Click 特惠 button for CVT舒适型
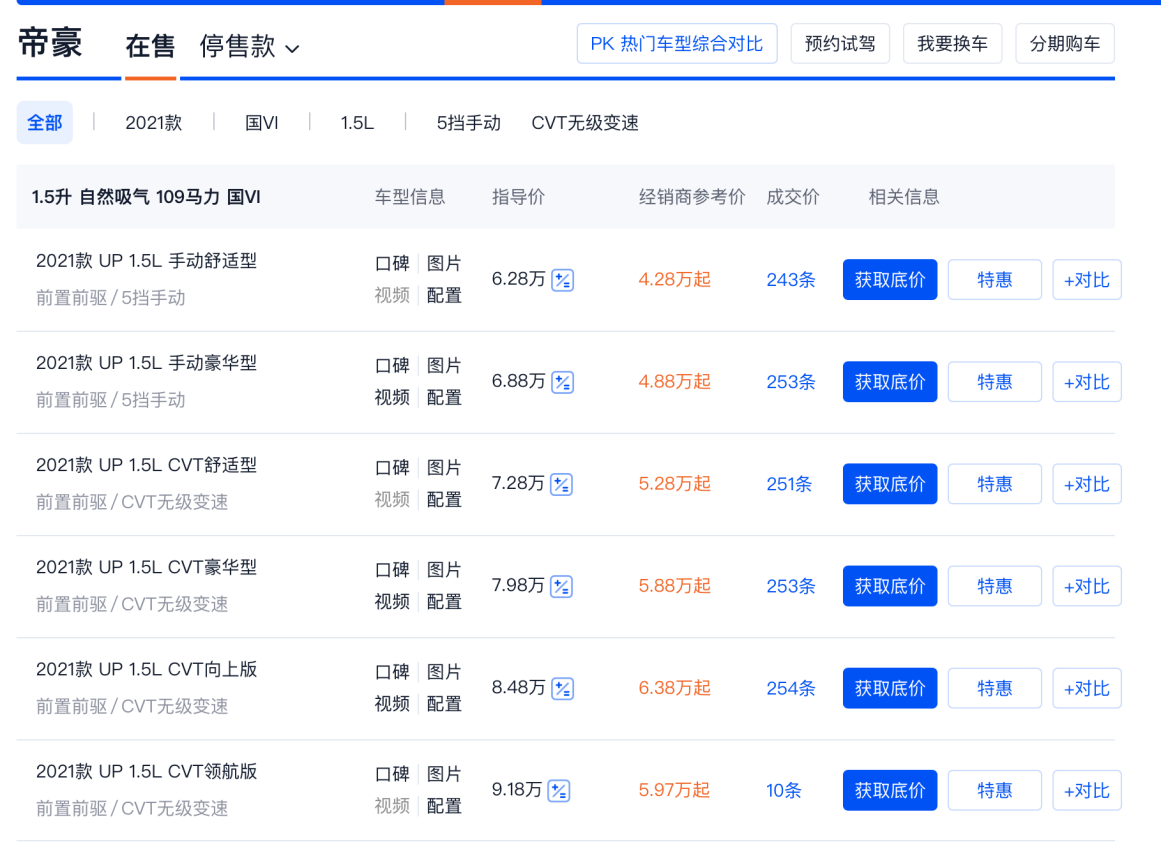This screenshot has height=849, width=1161. click(x=994, y=484)
